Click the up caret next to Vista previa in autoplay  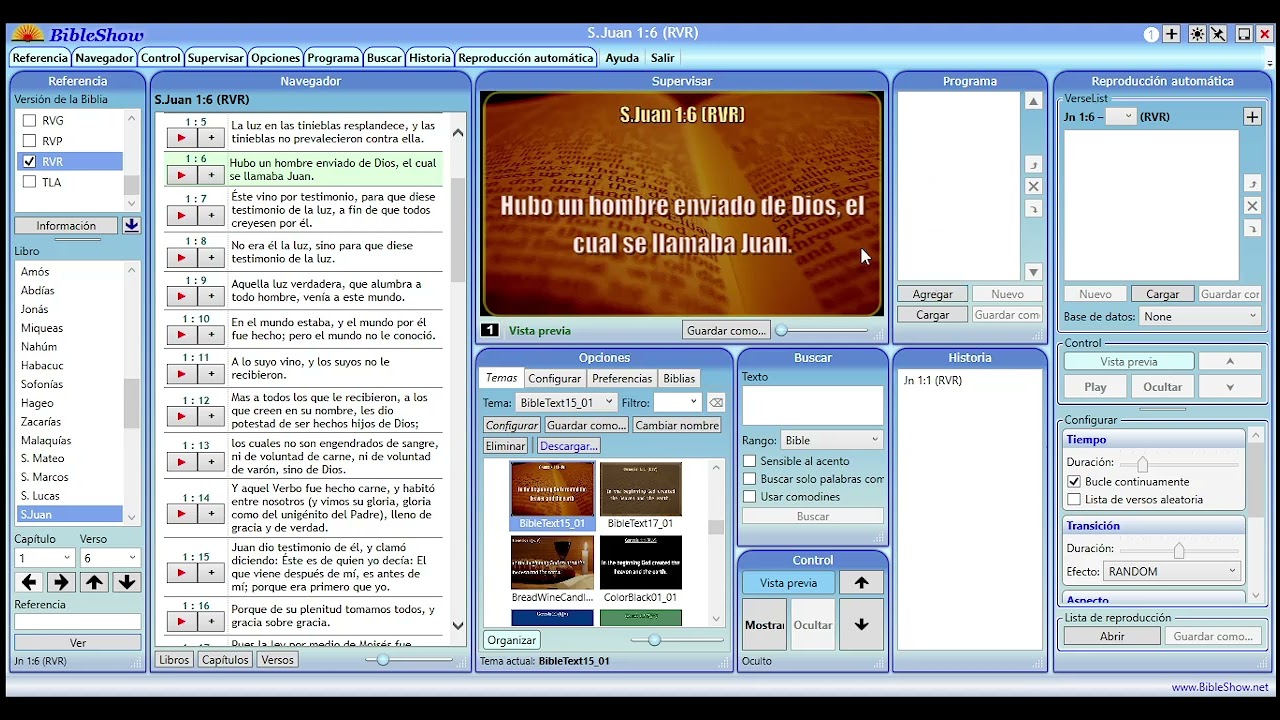pos(1230,361)
